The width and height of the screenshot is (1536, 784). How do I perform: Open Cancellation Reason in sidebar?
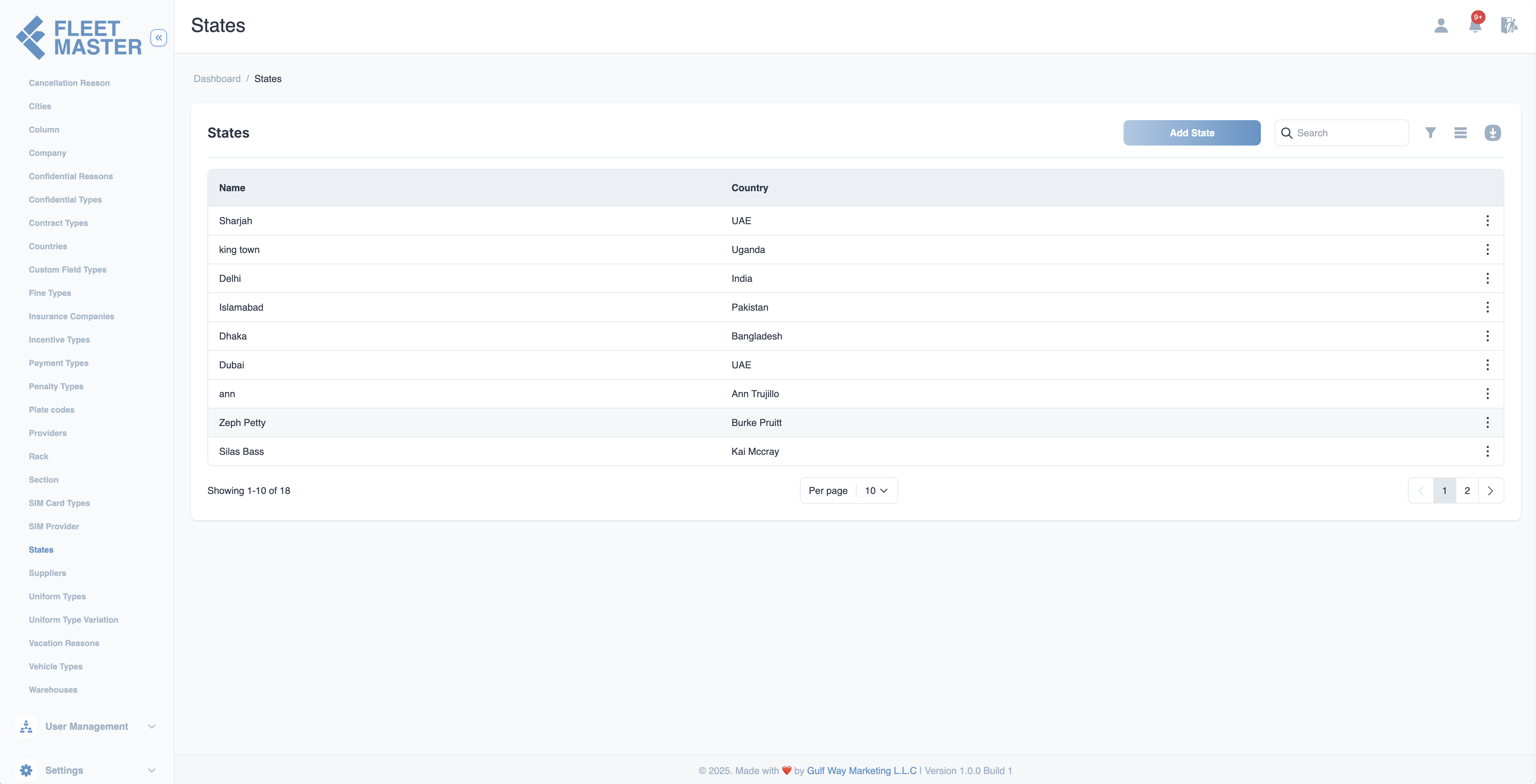click(x=69, y=83)
